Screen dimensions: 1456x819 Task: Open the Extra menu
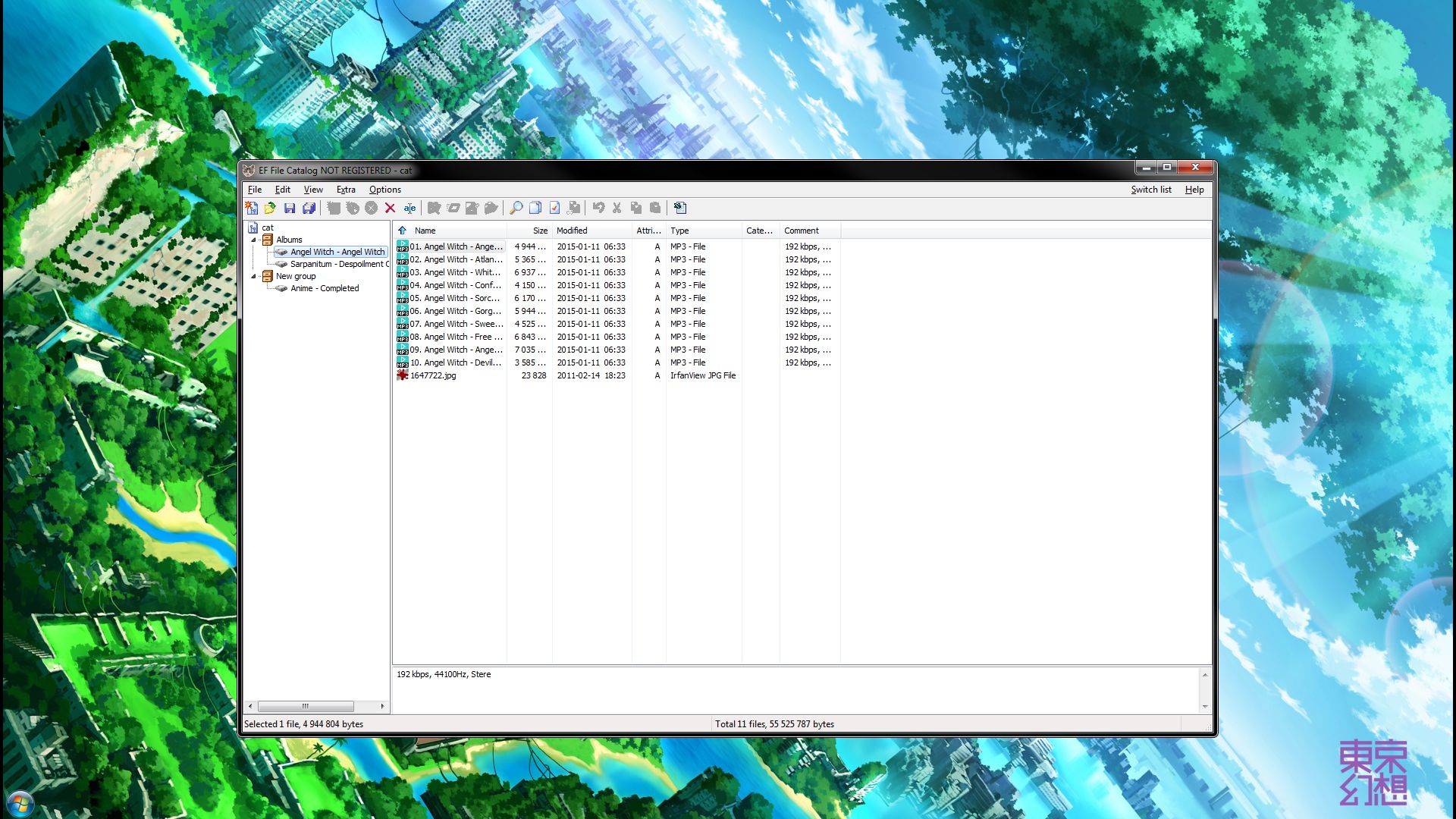346,190
